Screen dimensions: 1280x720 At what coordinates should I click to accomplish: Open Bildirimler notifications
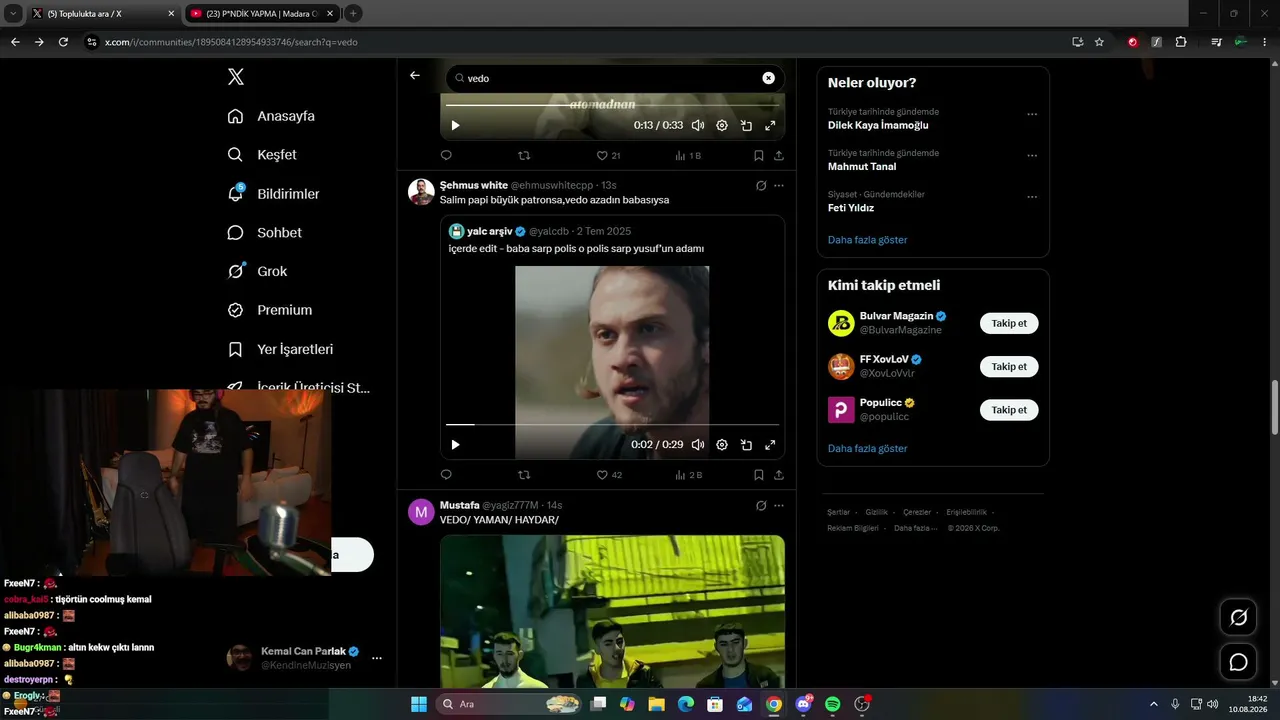[274, 194]
